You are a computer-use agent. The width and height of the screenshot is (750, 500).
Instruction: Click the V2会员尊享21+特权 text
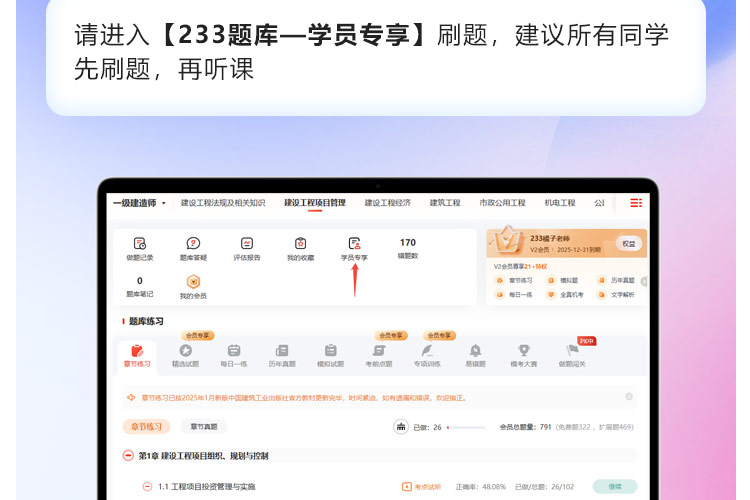click(520, 267)
